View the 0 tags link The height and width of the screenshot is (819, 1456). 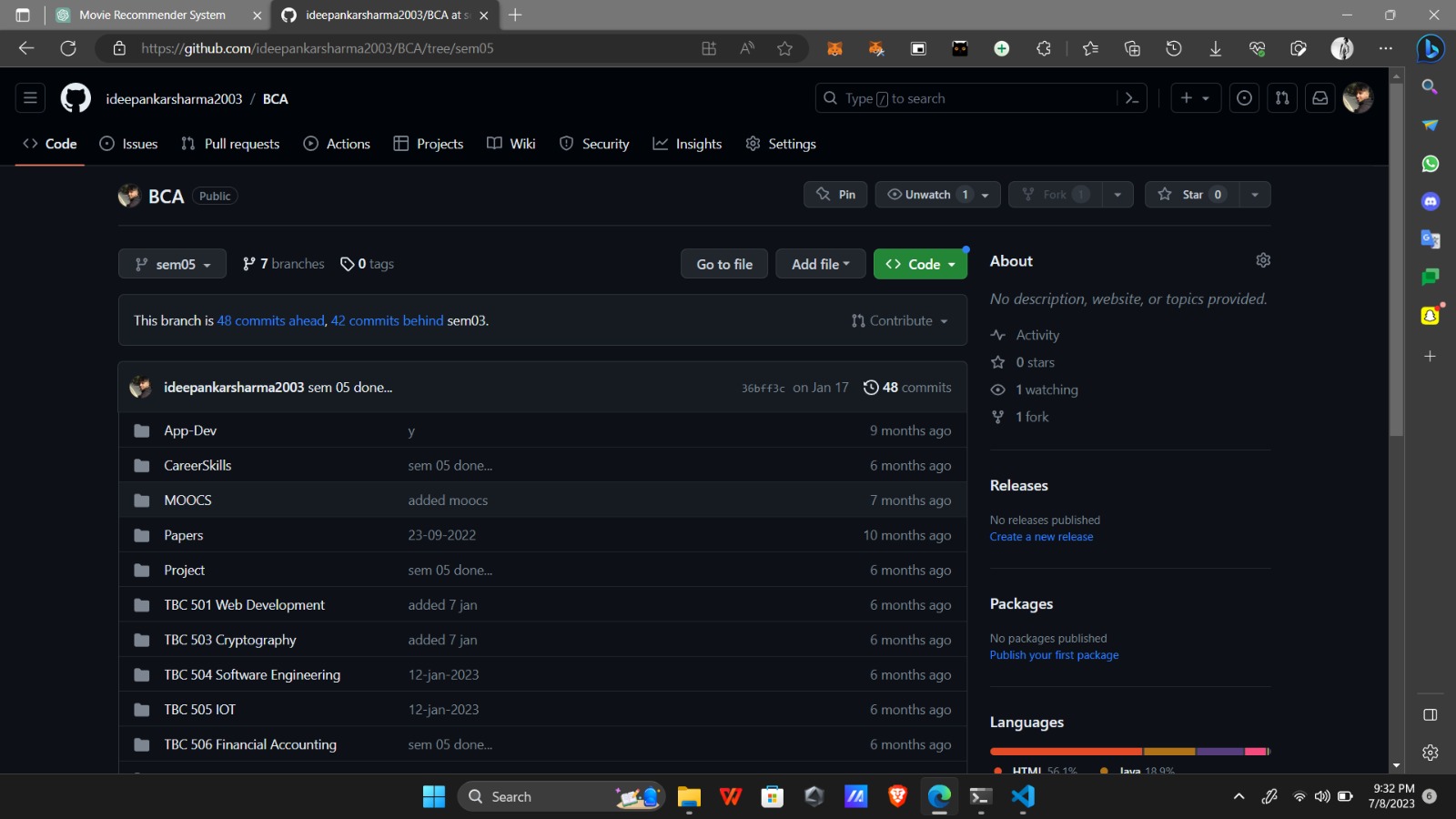point(367,264)
